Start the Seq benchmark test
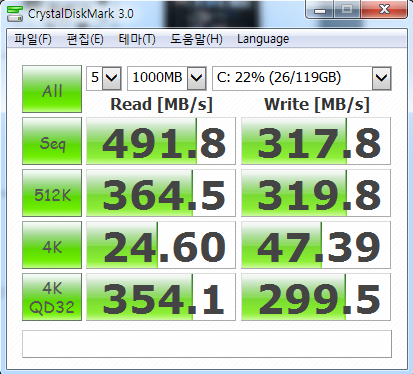 point(52,141)
